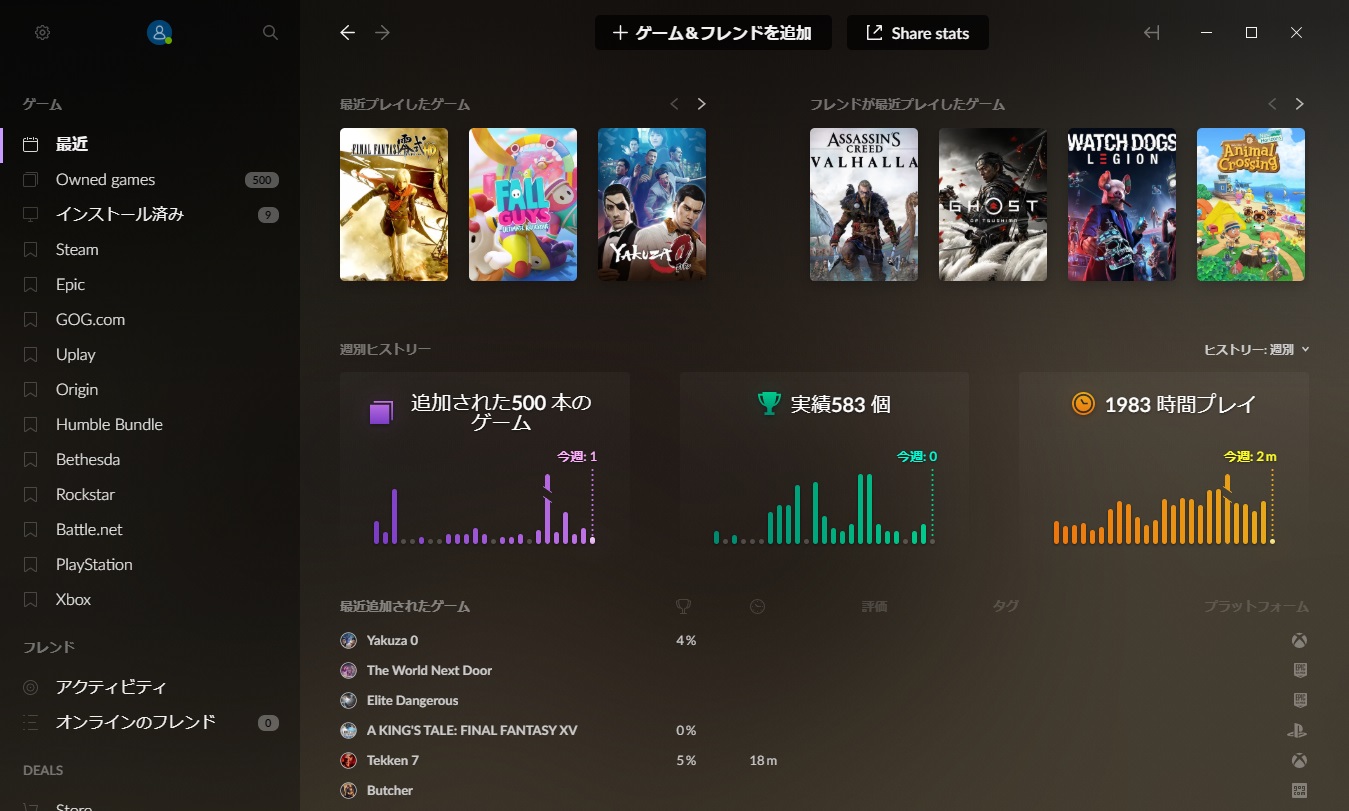Viewport: 1349px width, 811px height.
Task: Show next recently played games
Action: pos(701,104)
